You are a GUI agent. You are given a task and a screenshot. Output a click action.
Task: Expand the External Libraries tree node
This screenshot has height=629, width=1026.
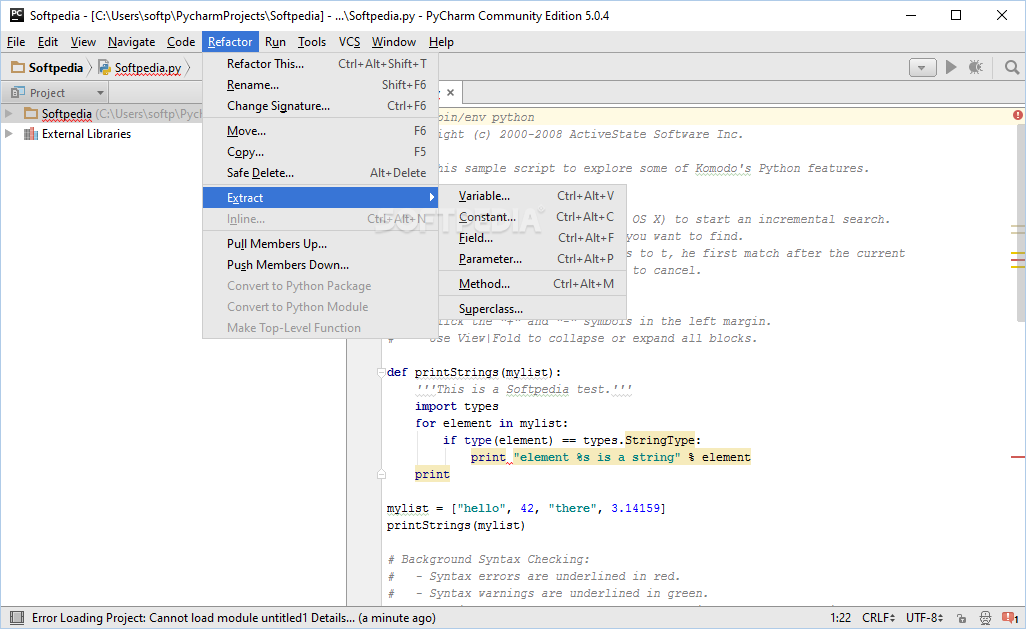pyautogui.click(x=9, y=134)
